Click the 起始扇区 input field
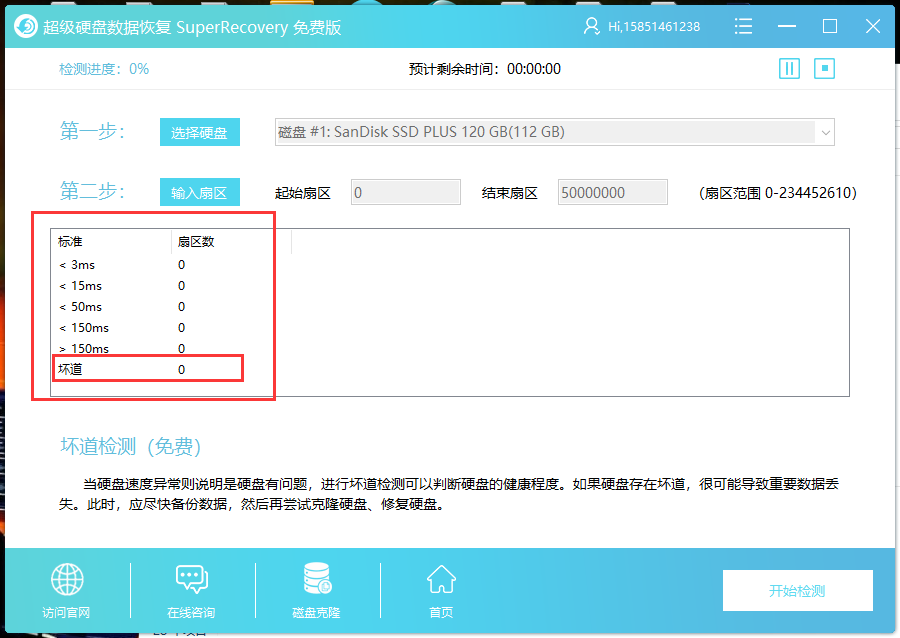Screen dimensions: 900x638 [x=406, y=192]
